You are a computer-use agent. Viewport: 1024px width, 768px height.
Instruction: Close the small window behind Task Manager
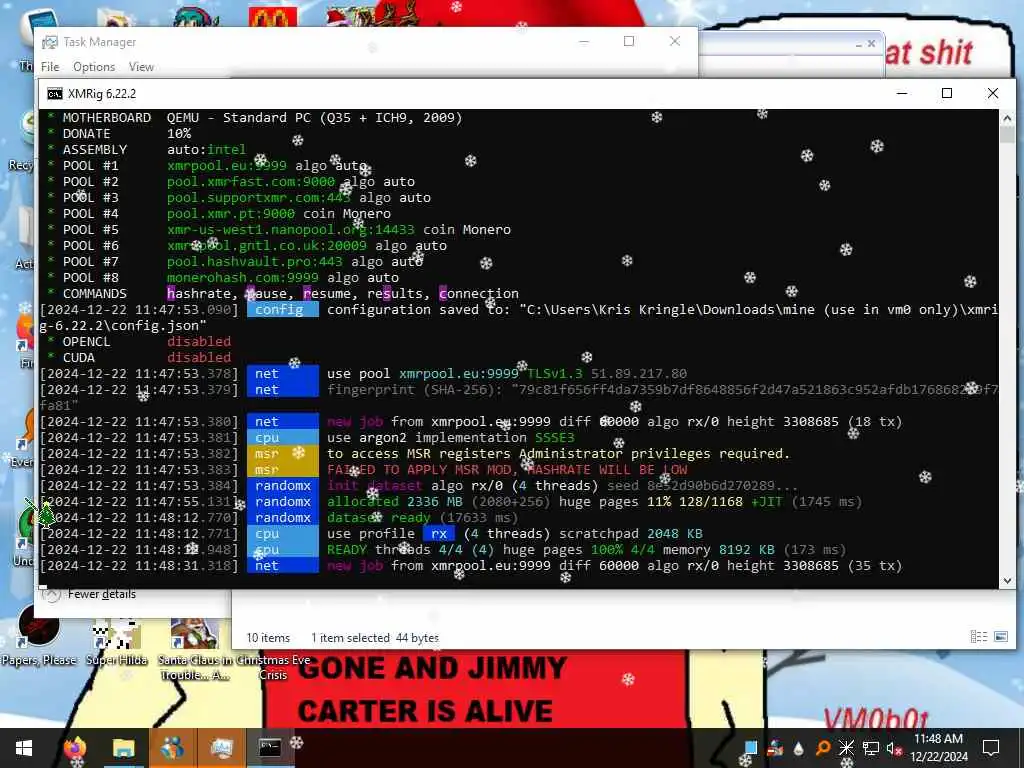(871, 44)
